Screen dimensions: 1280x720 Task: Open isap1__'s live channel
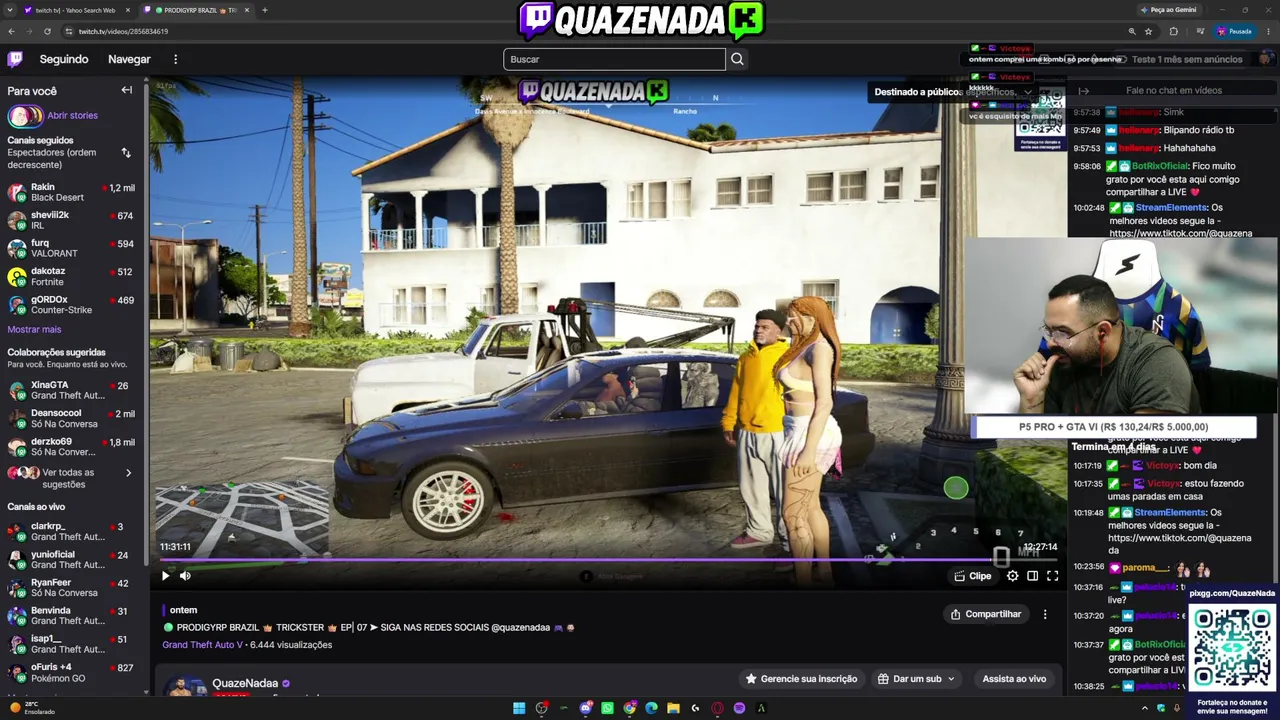coord(73,643)
